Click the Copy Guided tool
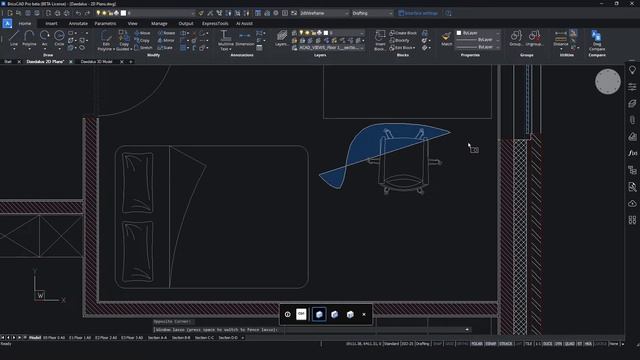 123,40
